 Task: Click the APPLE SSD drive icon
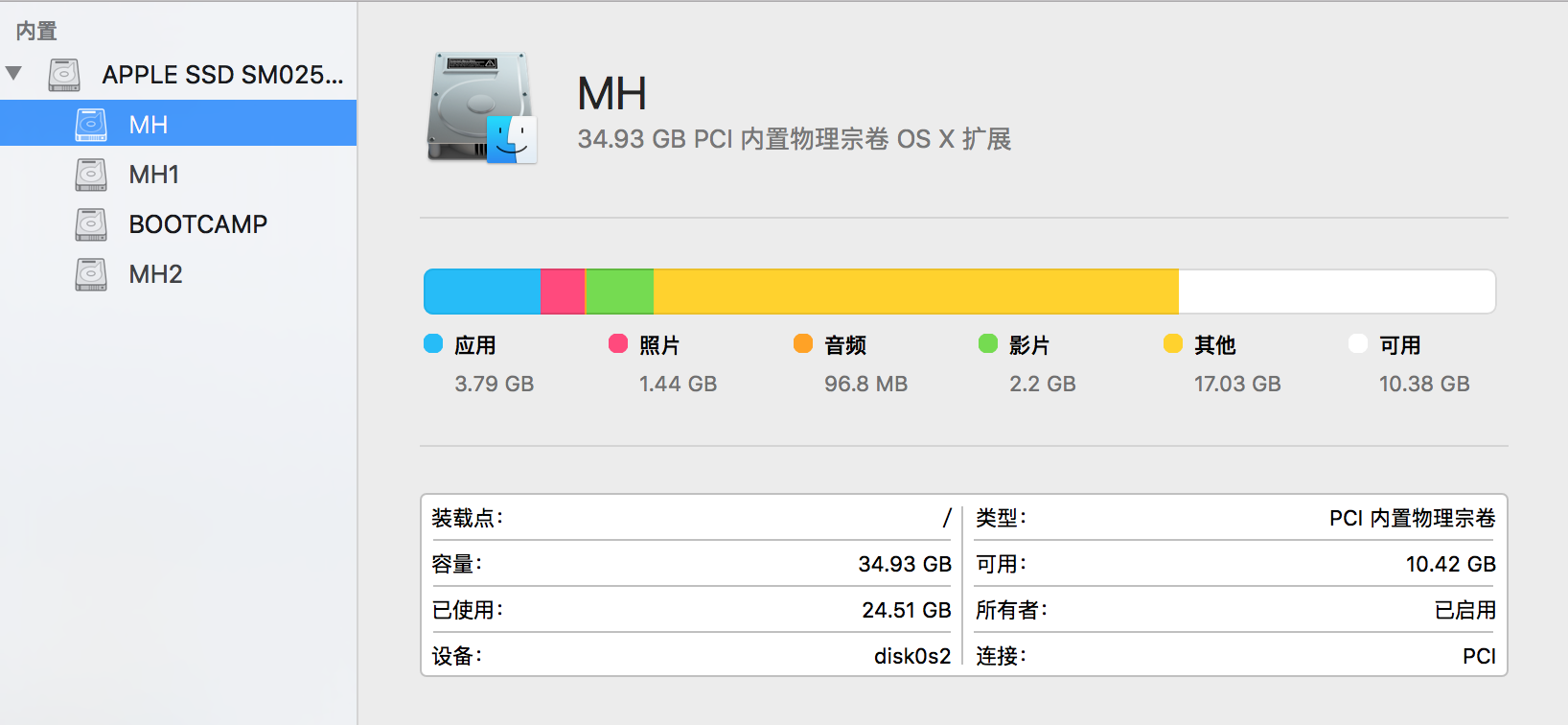(64, 75)
